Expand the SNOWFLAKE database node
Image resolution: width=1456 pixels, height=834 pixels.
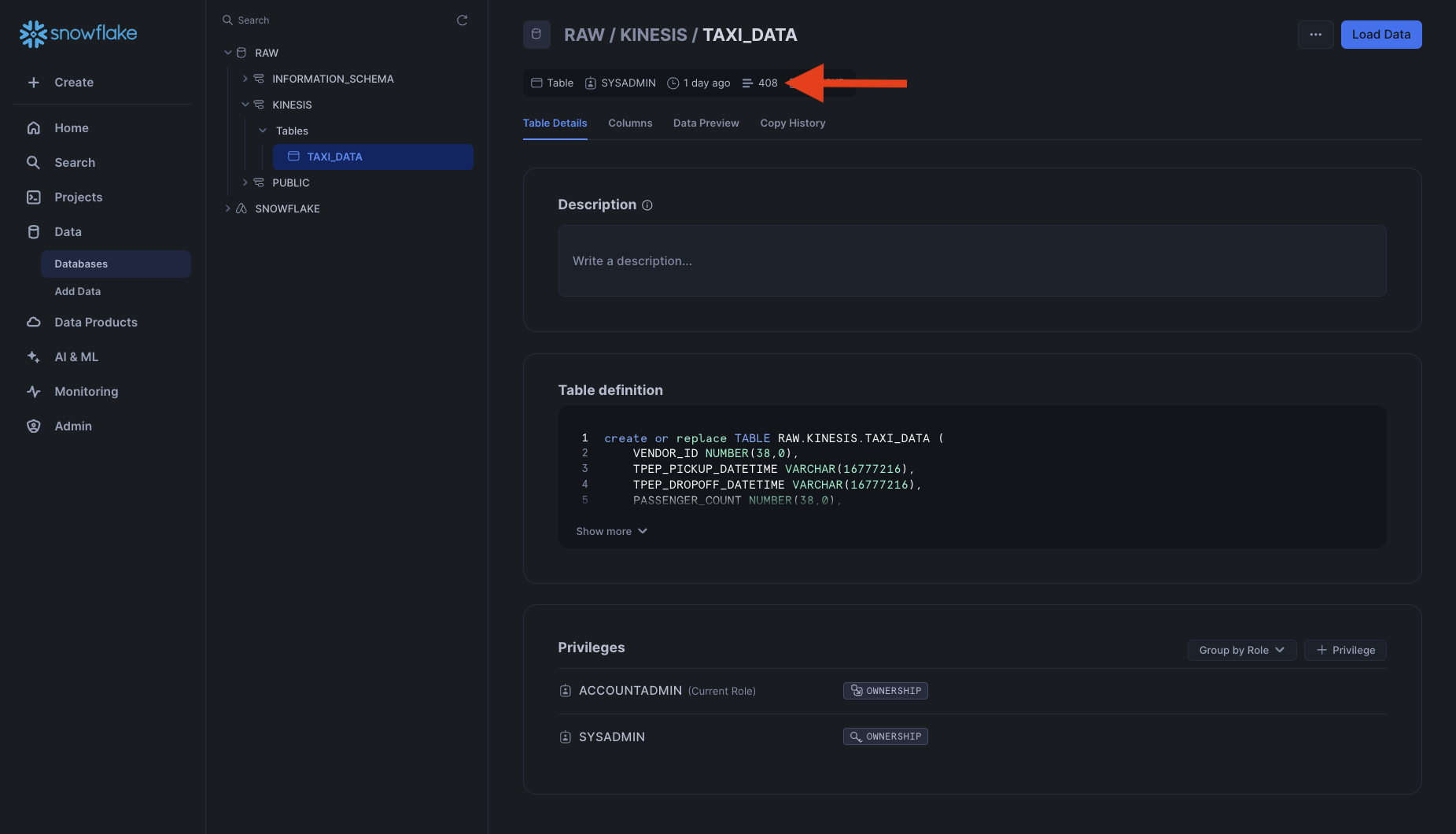click(227, 208)
